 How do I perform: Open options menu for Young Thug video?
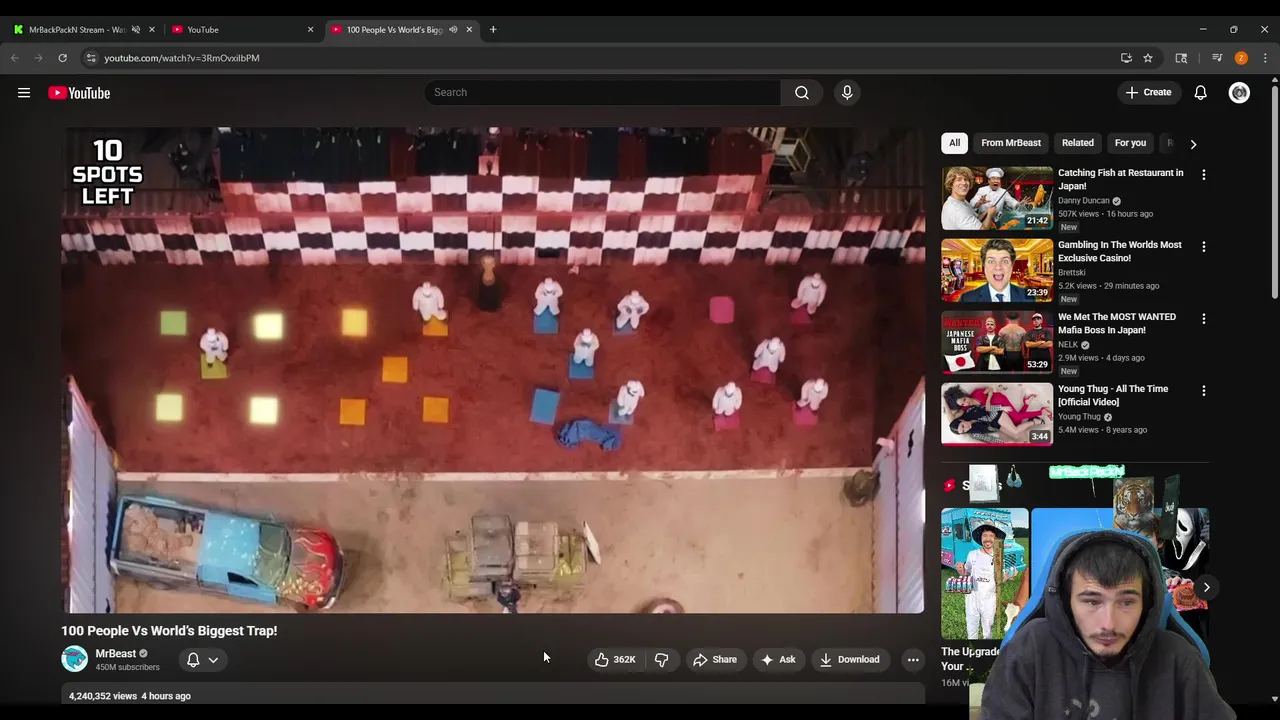tap(1203, 390)
